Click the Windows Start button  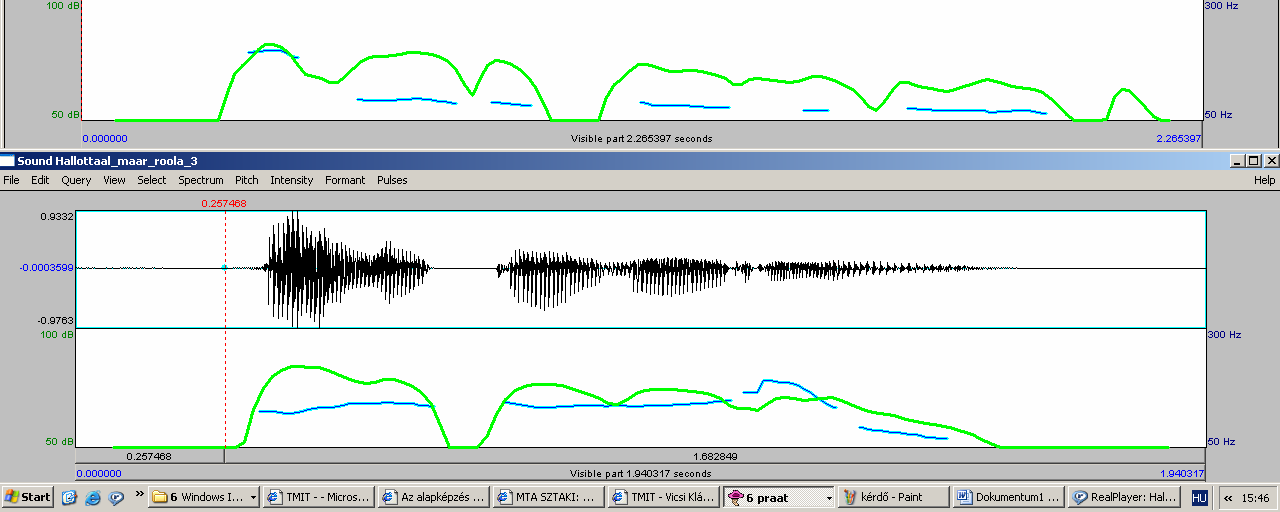pyautogui.click(x=28, y=497)
